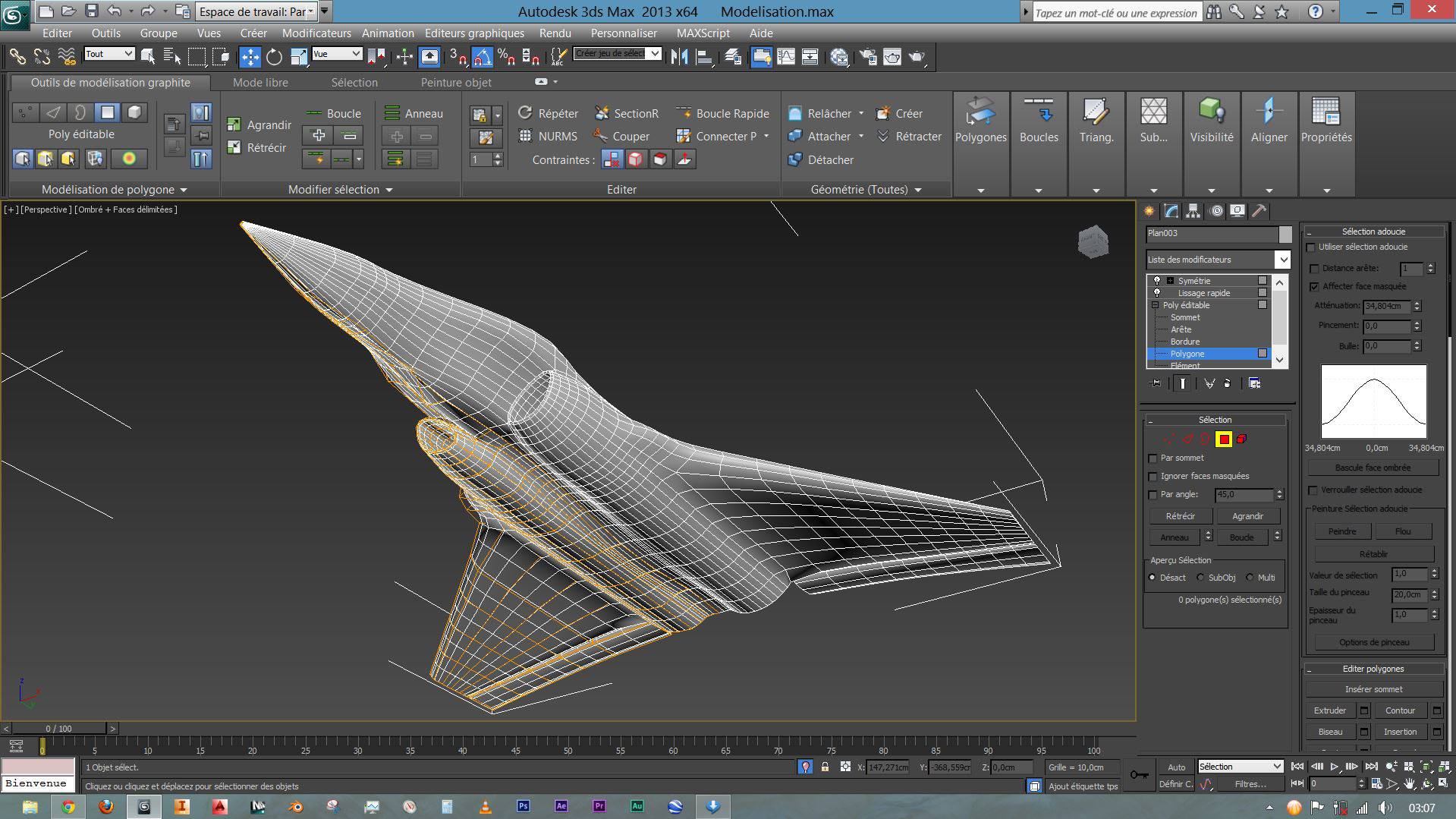Open the Modificateurs menu

(316, 33)
